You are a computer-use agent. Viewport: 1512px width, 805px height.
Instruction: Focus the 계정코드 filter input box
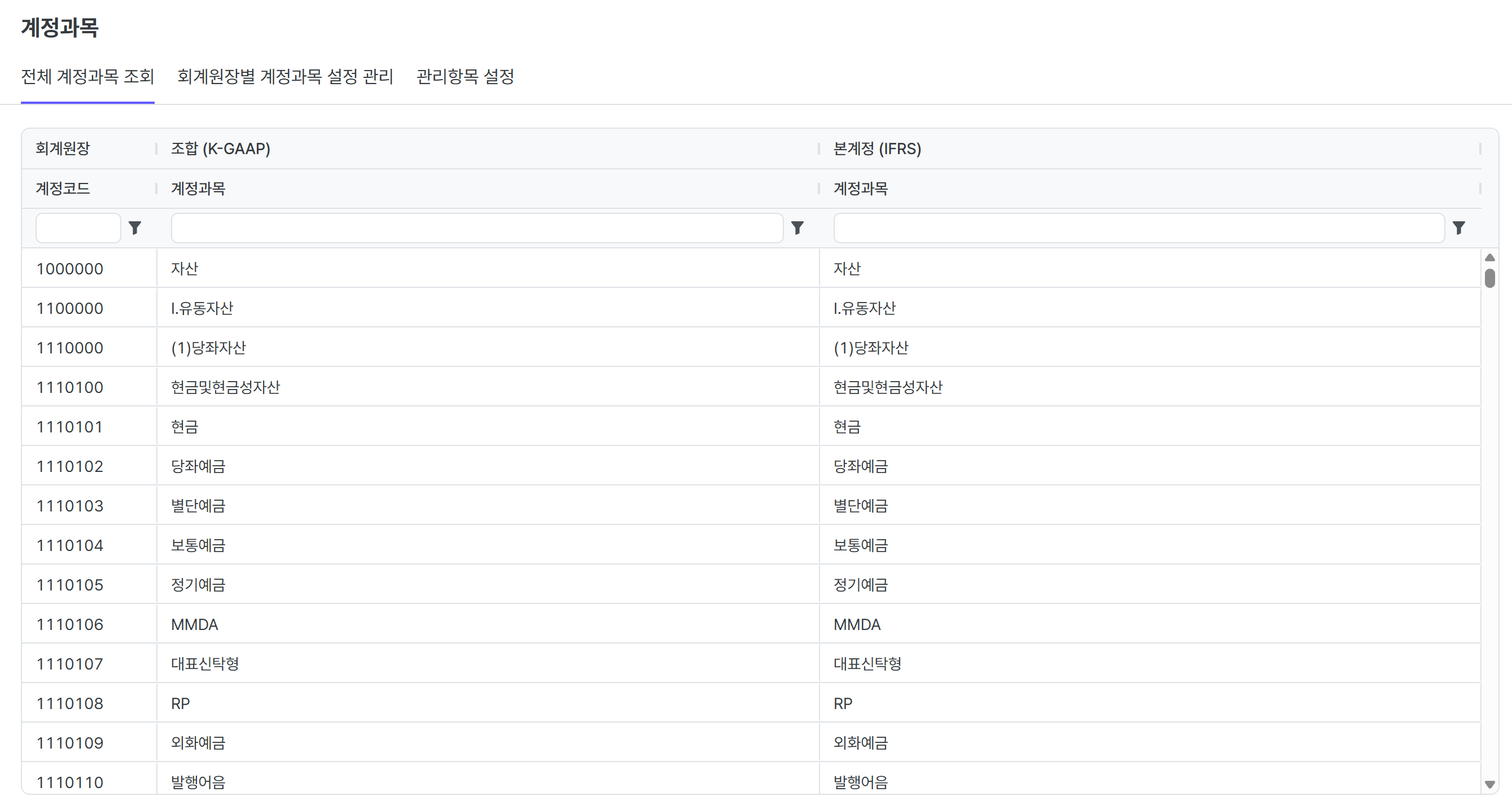pos(78,228)
